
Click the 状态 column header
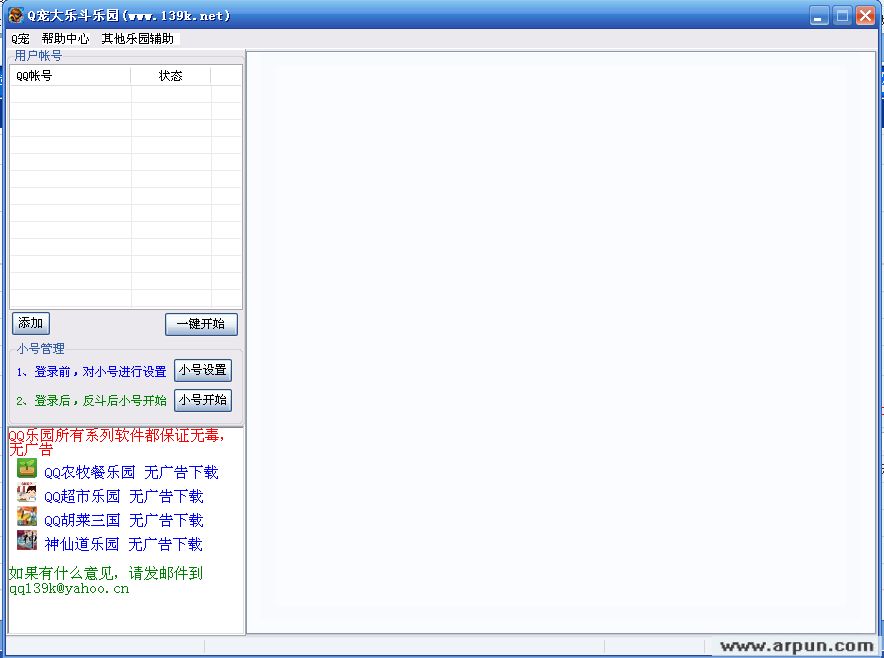(170, 76)
